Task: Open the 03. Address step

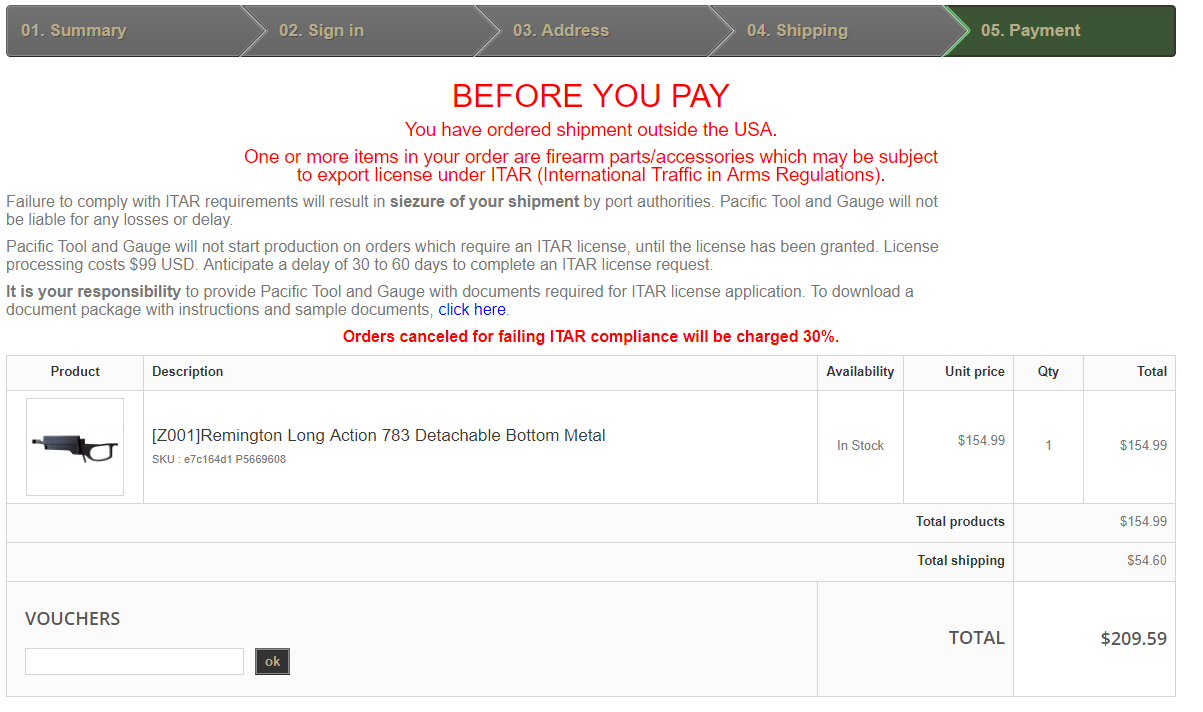Action: tap(560, 31)
